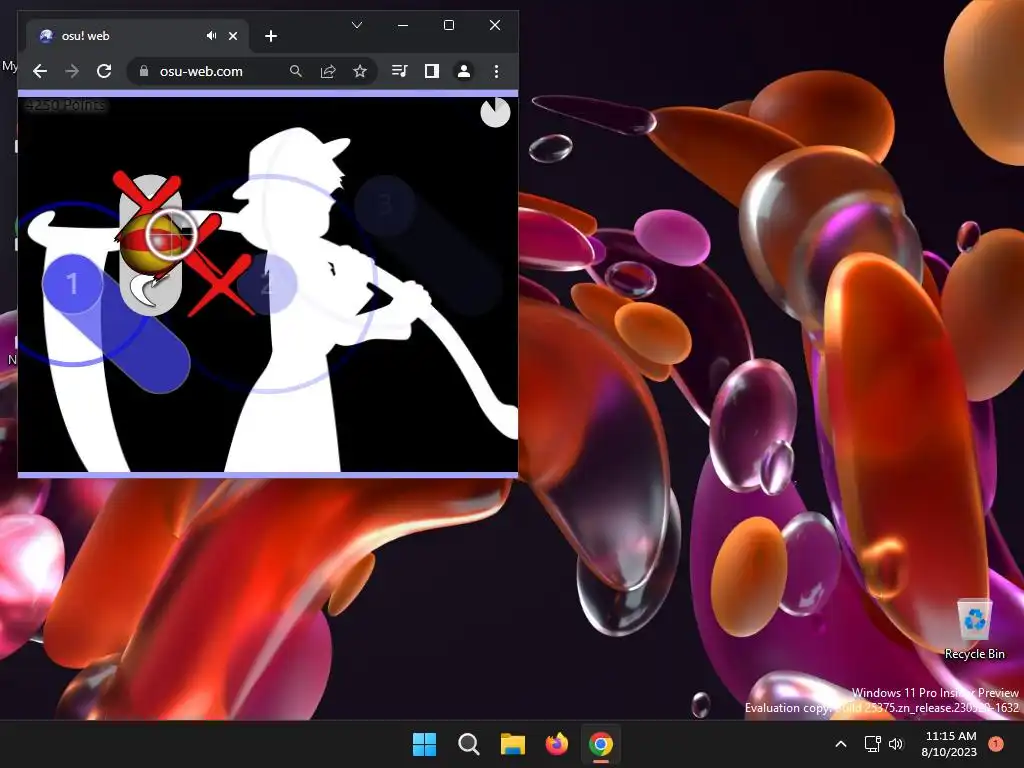
Task: Open the tab search chevron
Action: [x=357, y=25]
